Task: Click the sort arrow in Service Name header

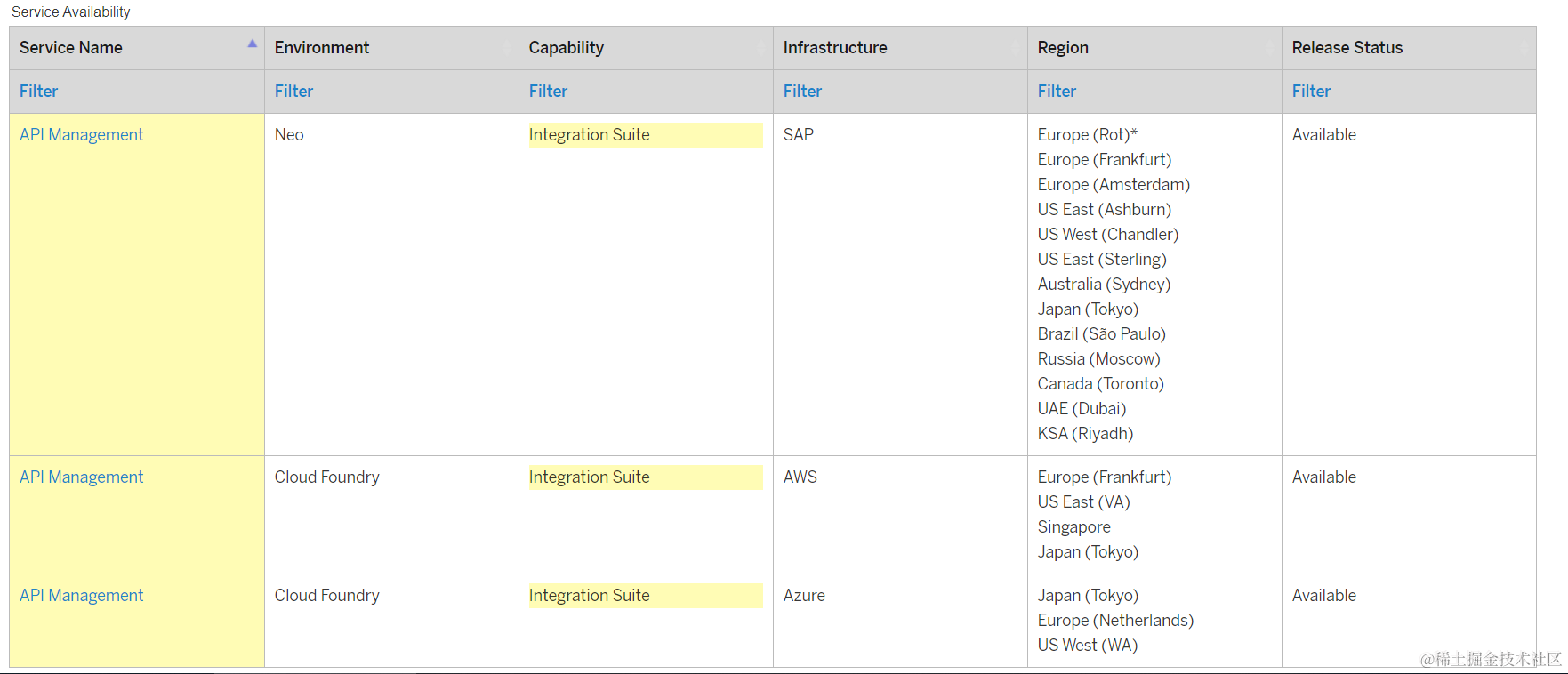Action: click(253, 44)
